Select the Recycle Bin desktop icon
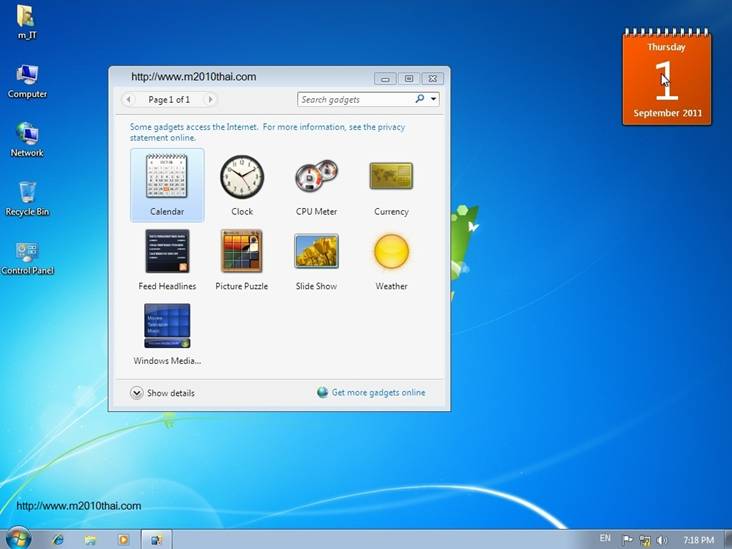Viewport: 732px width, 549px height. click(27, 199)
